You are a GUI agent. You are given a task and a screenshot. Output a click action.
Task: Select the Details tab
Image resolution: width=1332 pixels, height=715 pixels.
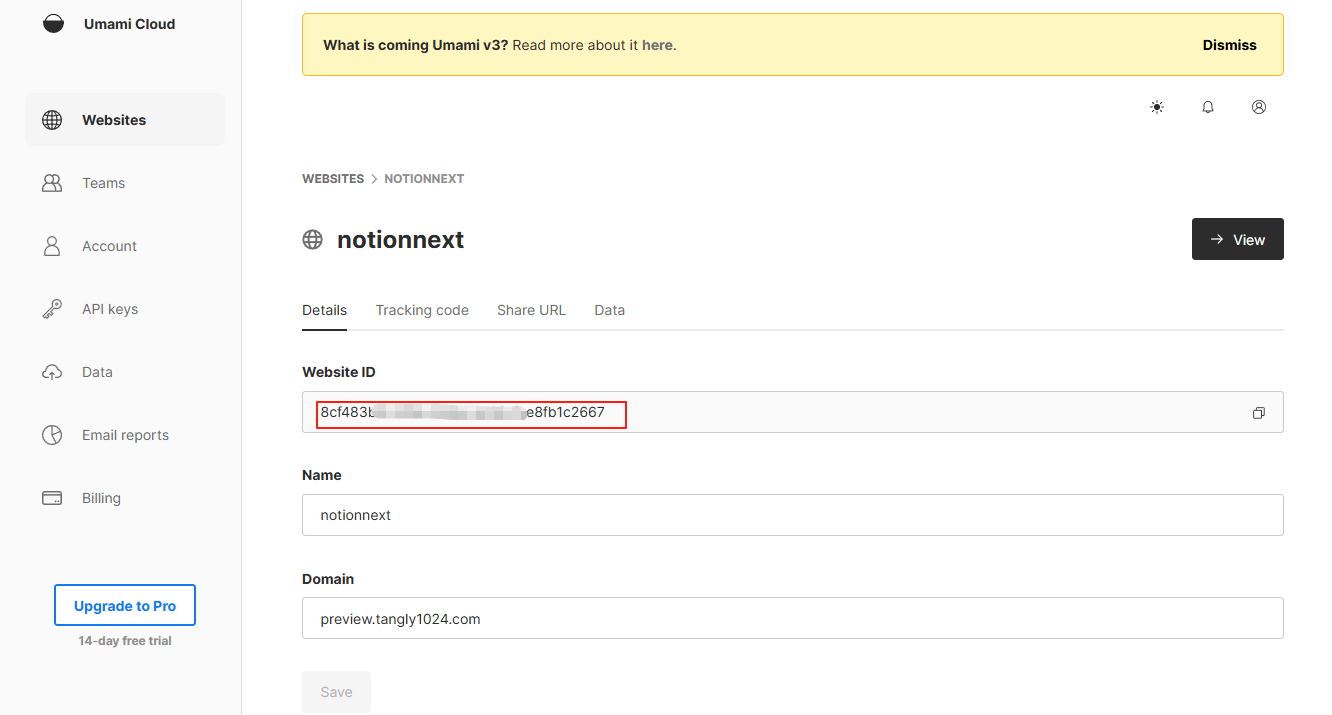(324, 310)
